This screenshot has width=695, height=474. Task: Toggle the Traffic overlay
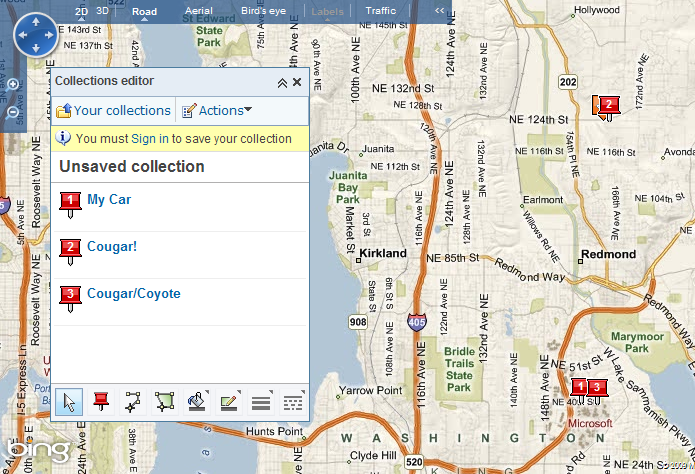pyautogui.click(x=380, y=11)
